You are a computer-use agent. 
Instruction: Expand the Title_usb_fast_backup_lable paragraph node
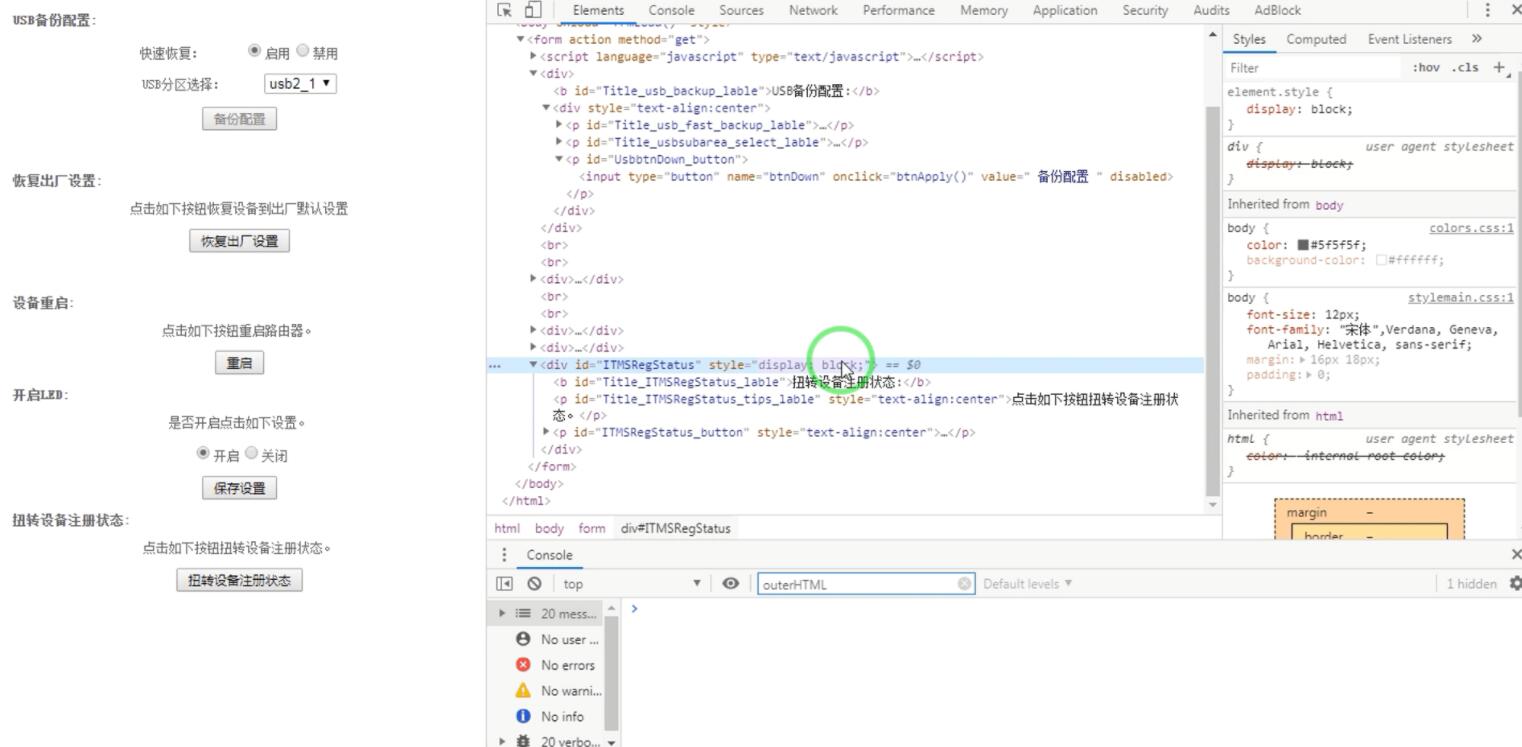pyautogui.click(x=559, y=125)
